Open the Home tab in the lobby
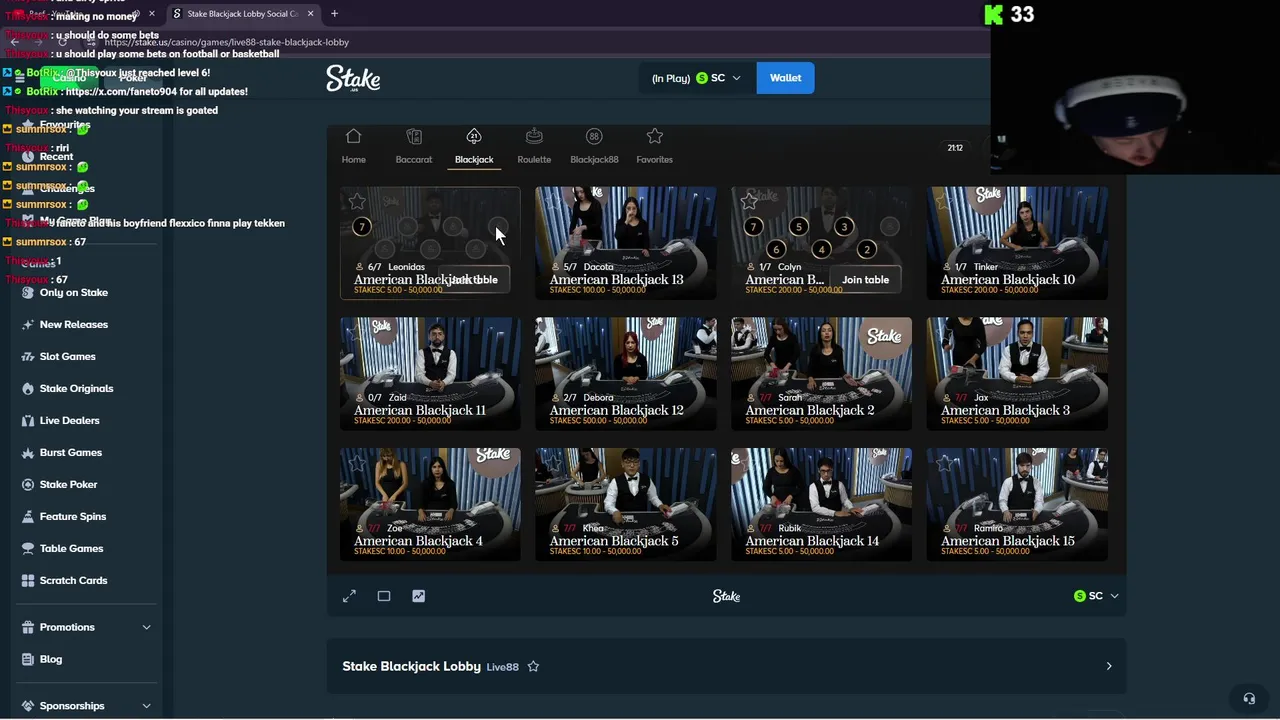The width and height of the screenshot is (1280, 720). pyautogui.click(x=353, y=146)
